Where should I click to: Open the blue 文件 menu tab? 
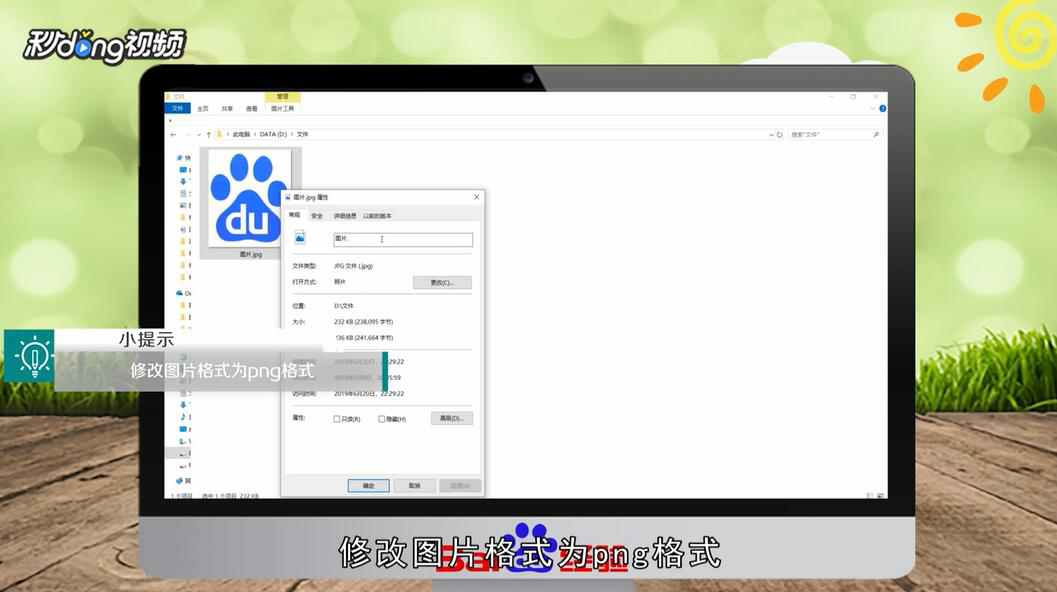click(x=177, y=108)
